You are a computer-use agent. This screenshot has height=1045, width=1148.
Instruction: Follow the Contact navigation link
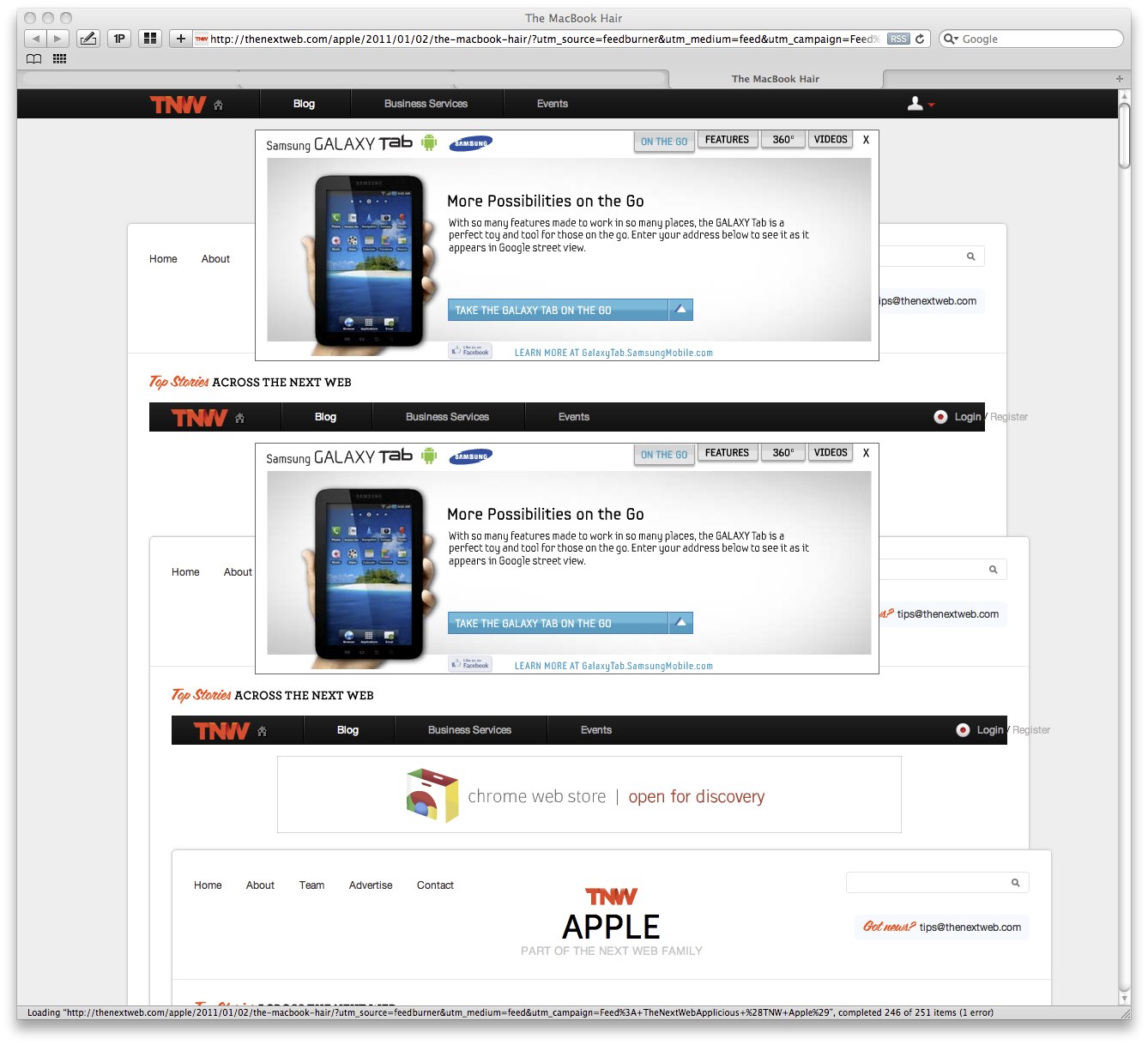tap(435, 885)
